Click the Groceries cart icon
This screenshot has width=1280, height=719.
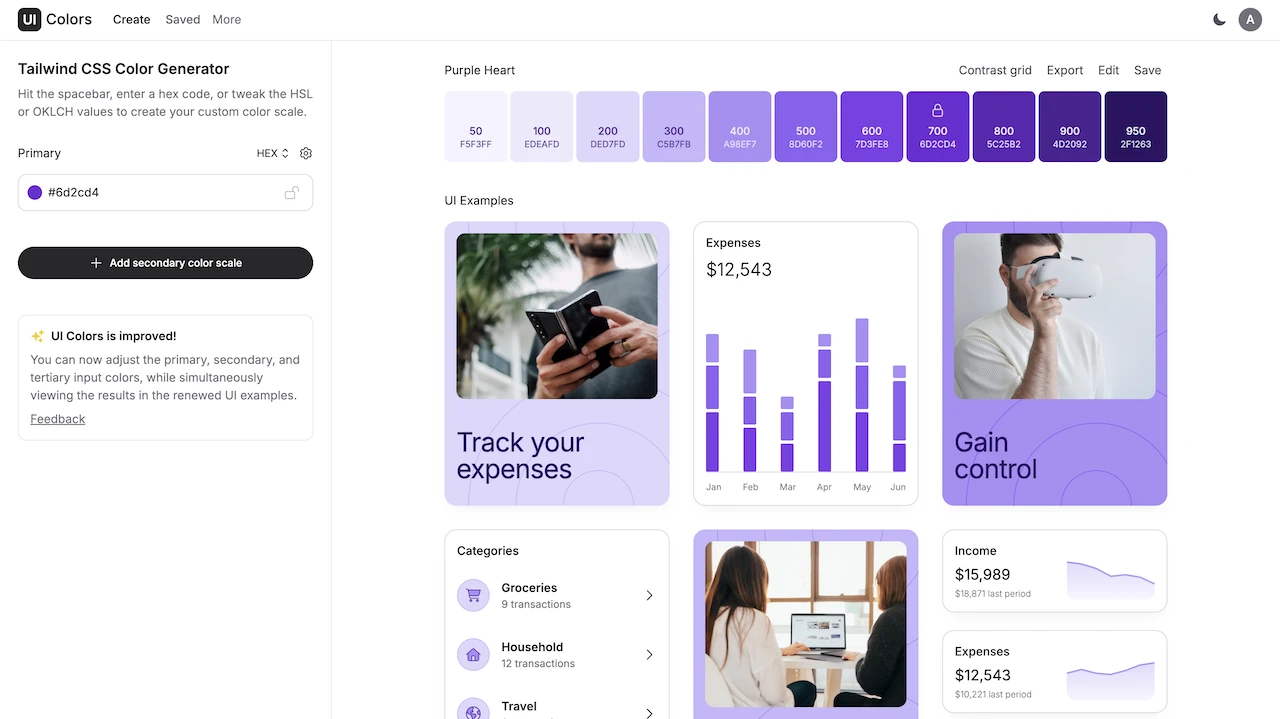[473, 595]
